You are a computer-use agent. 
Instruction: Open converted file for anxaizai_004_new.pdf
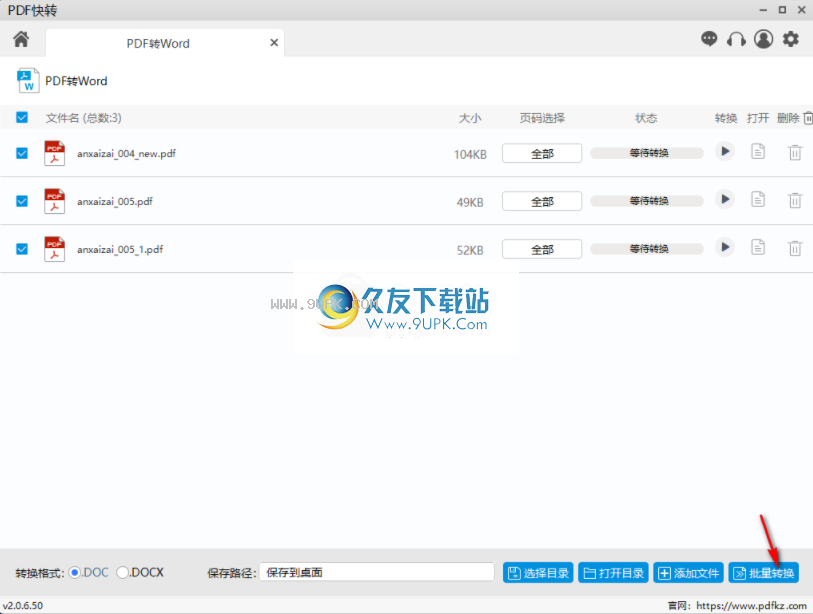tap(758, 151)
